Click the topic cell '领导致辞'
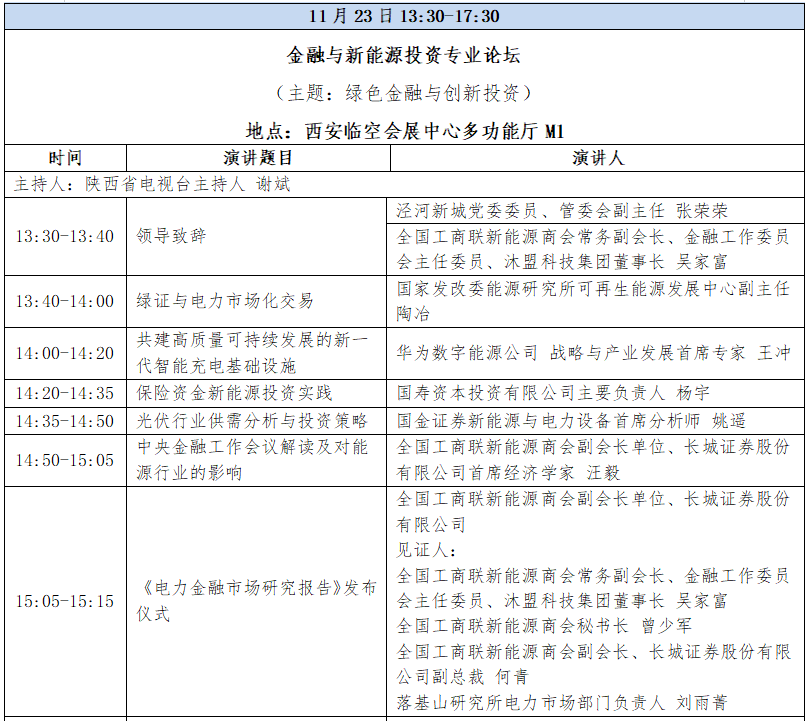 256,236
